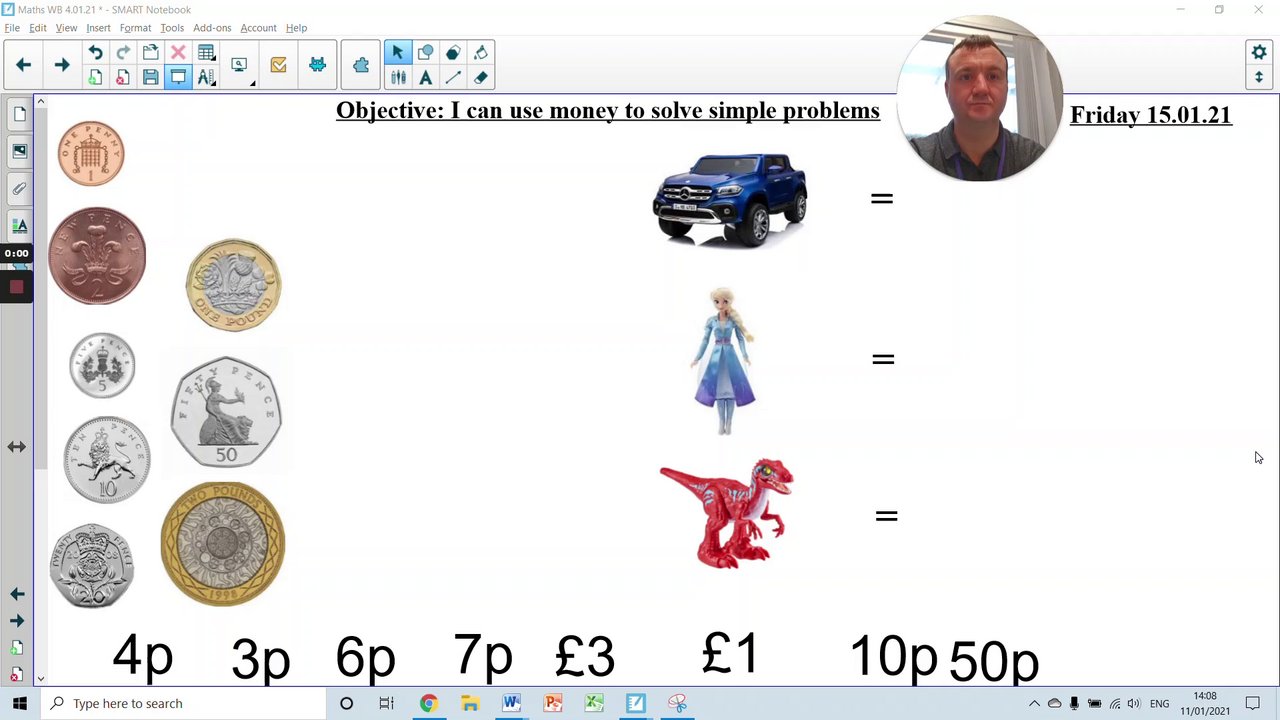Open the Properties sidebar tab

coord(19,225)
